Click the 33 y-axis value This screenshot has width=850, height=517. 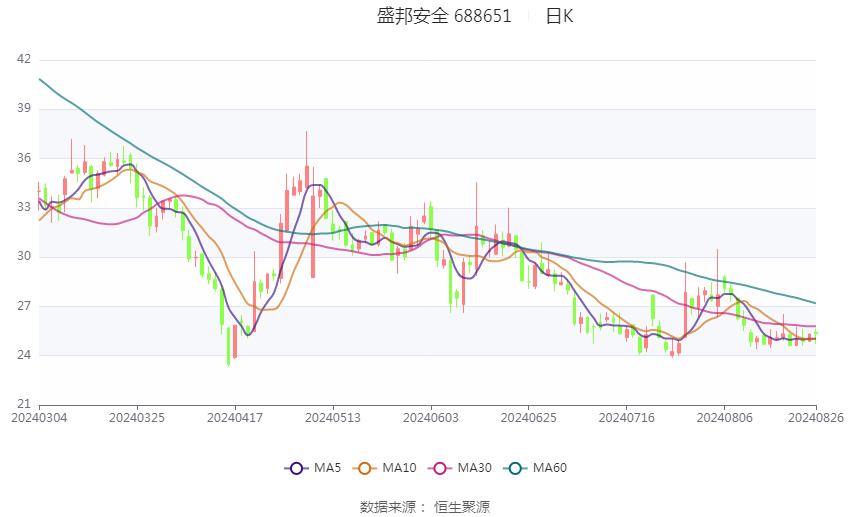coord(24,207)
